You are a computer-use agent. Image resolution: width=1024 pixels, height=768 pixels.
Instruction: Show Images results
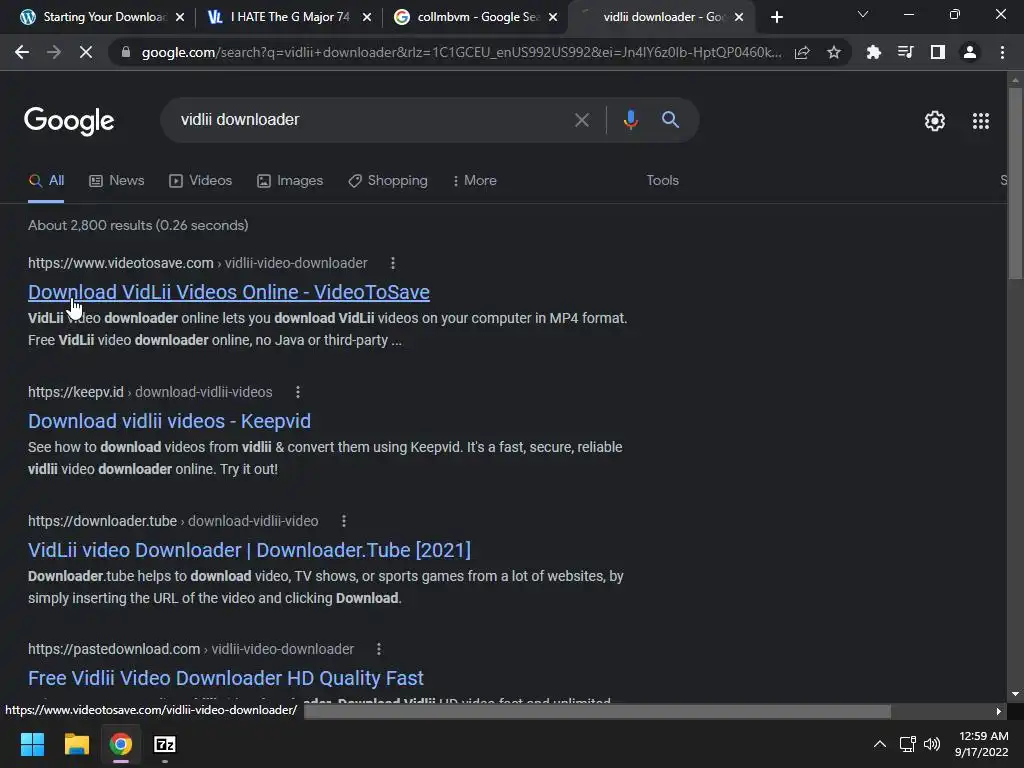click(x=290, y=180)
